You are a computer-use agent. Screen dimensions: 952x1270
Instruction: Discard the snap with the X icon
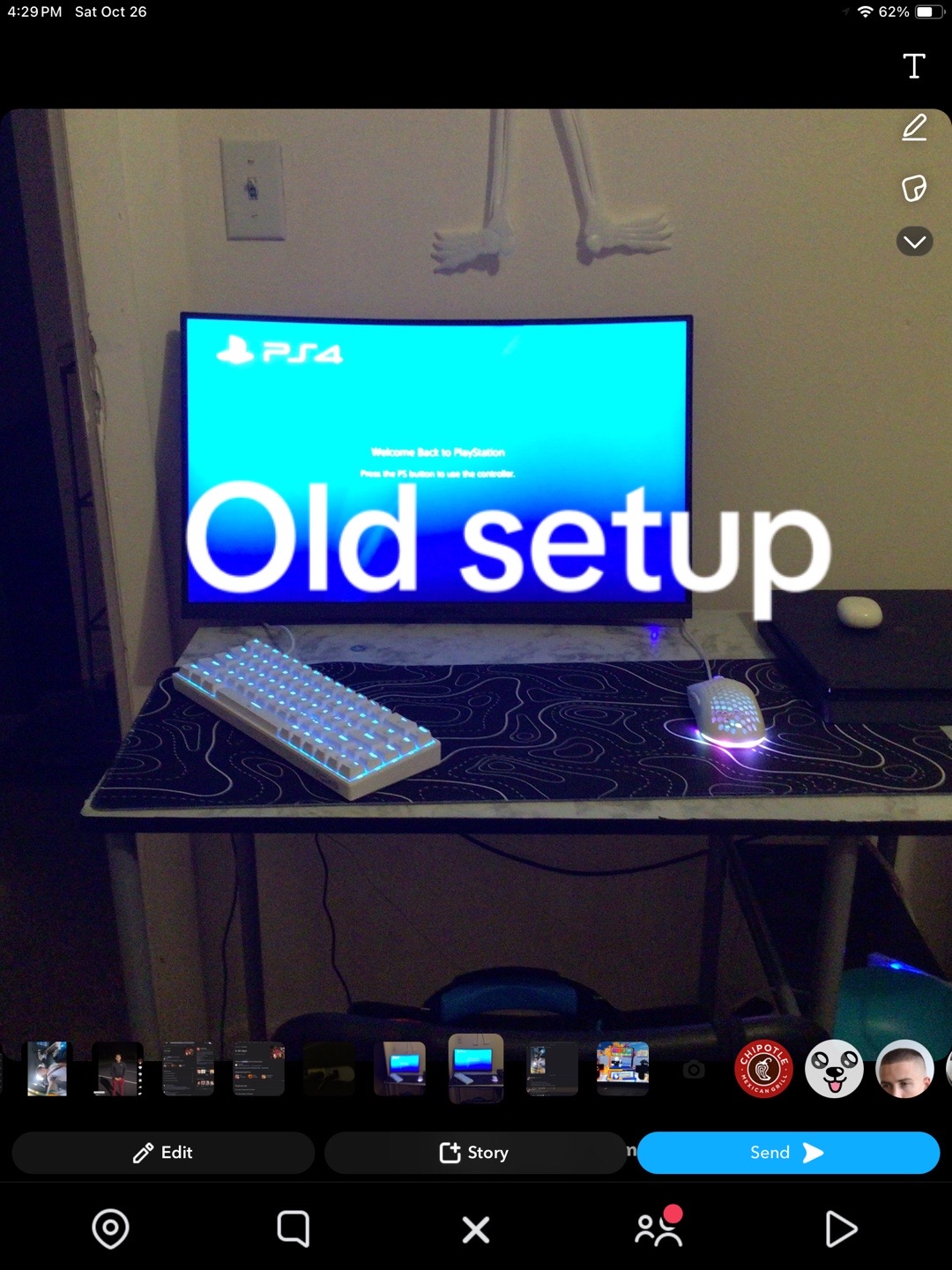click(x=476, y=1229)
